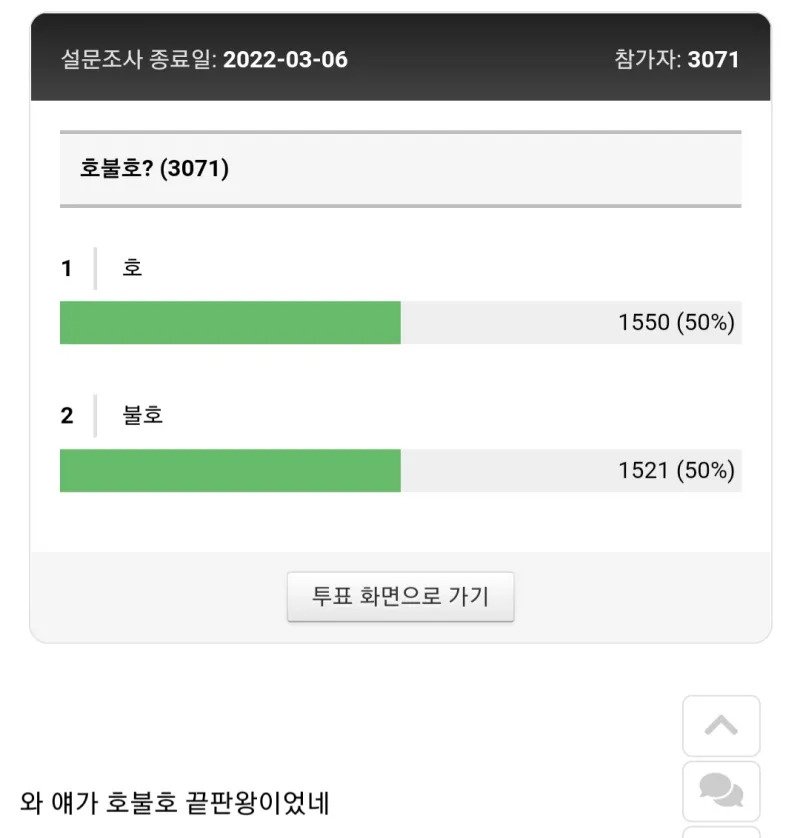Viewport: 800px width, 838px height.
Task: Click the 1550 (50%) result count
Action: coord(676,323)
